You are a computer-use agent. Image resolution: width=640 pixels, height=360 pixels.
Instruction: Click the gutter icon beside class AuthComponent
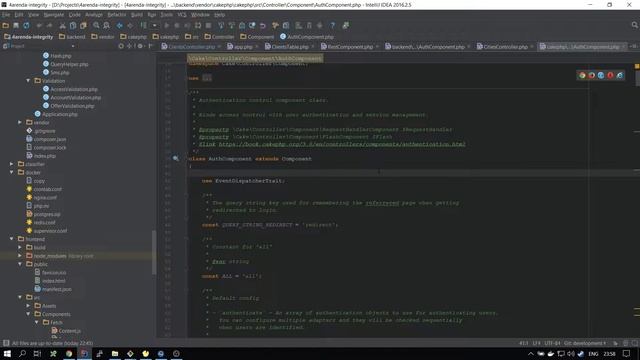pyautogui.click(x=176, y=158)
